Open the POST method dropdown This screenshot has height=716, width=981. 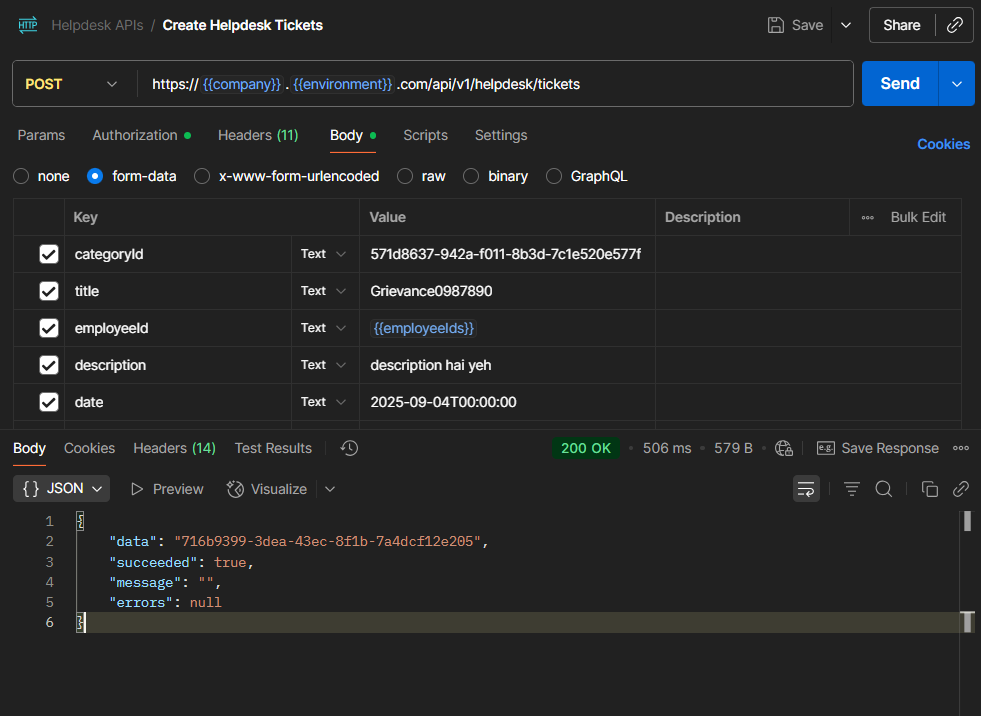tap(71, 84)
